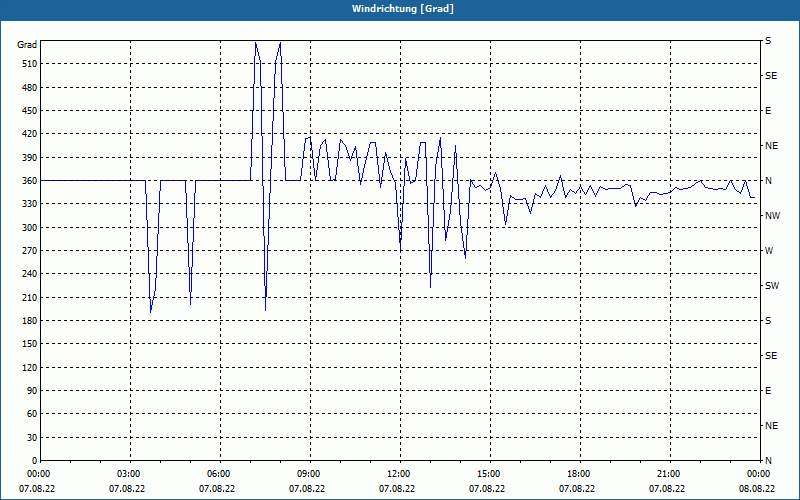The width and height of the screenshot is (800, 500).
Task: Select the W compass label
Action: coord(769,251)
